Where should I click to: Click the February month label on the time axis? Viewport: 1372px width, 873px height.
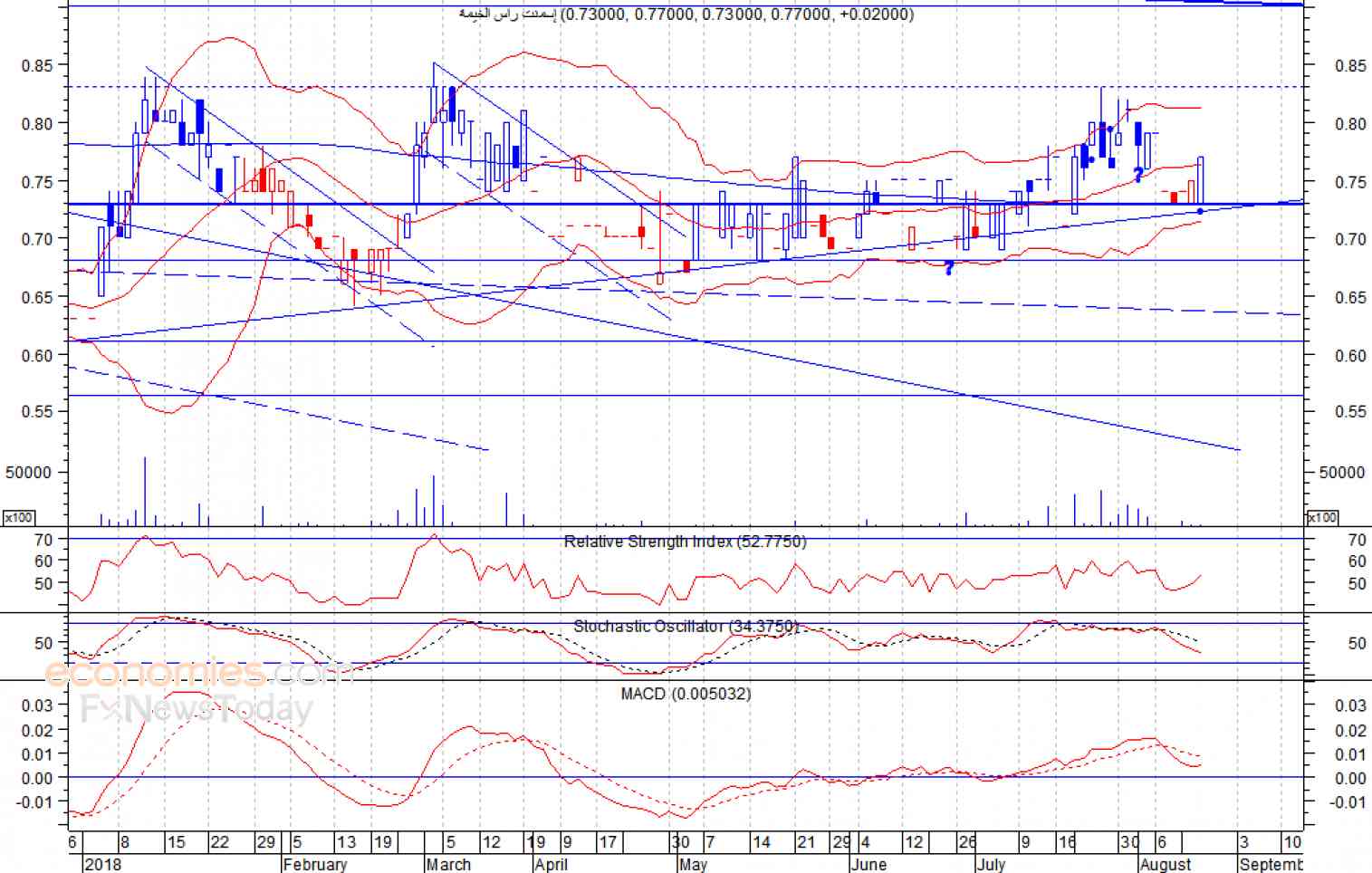point(314,864)
